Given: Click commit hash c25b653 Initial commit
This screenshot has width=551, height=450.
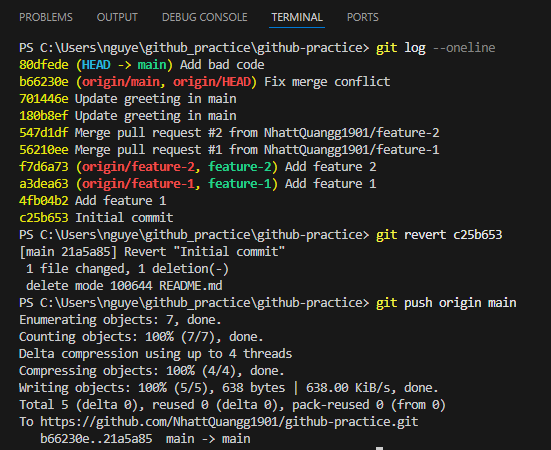Looking at the screenshot, I should click(x=44, y=218).
